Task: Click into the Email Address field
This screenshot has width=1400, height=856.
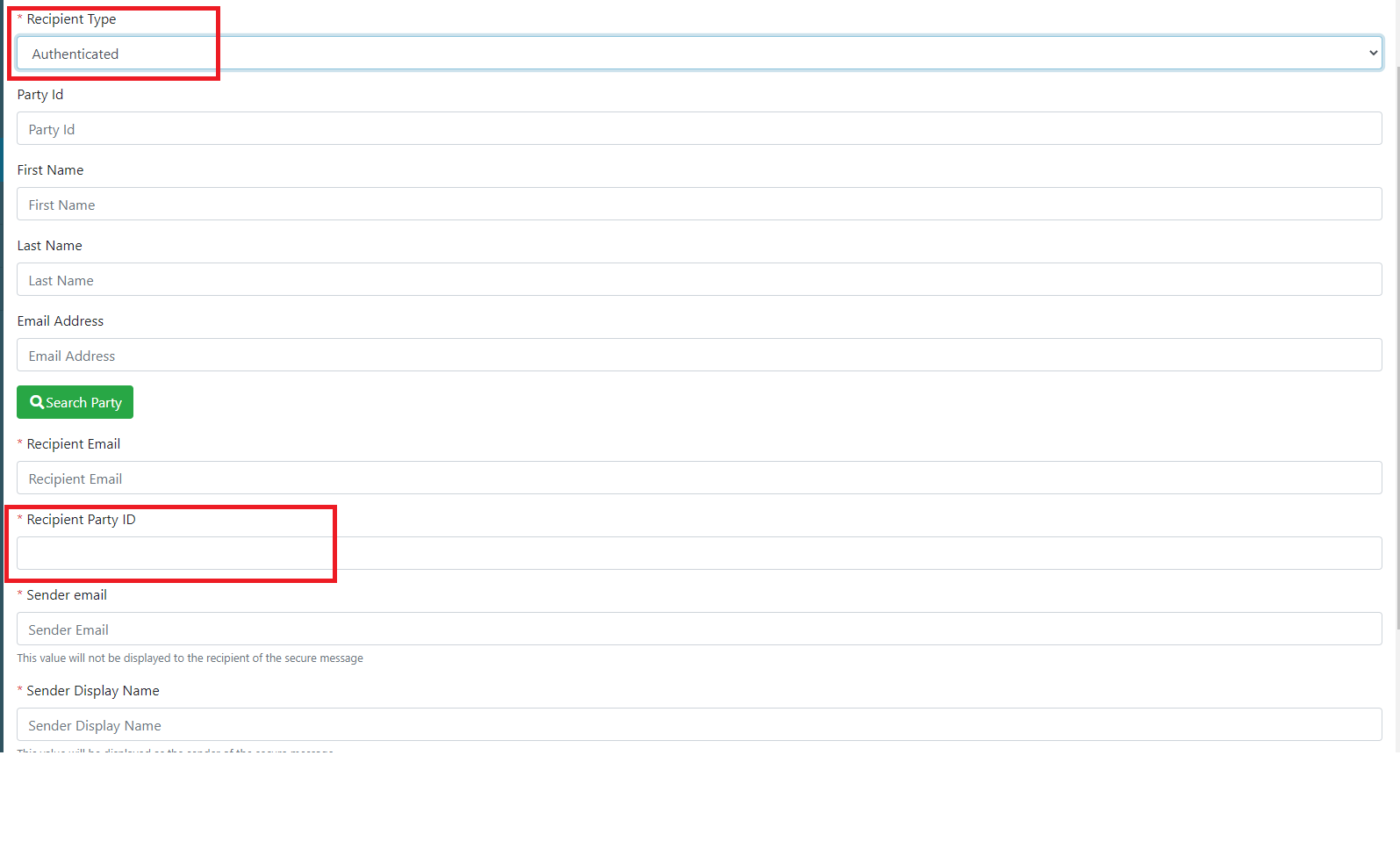Action: point(699,355)
